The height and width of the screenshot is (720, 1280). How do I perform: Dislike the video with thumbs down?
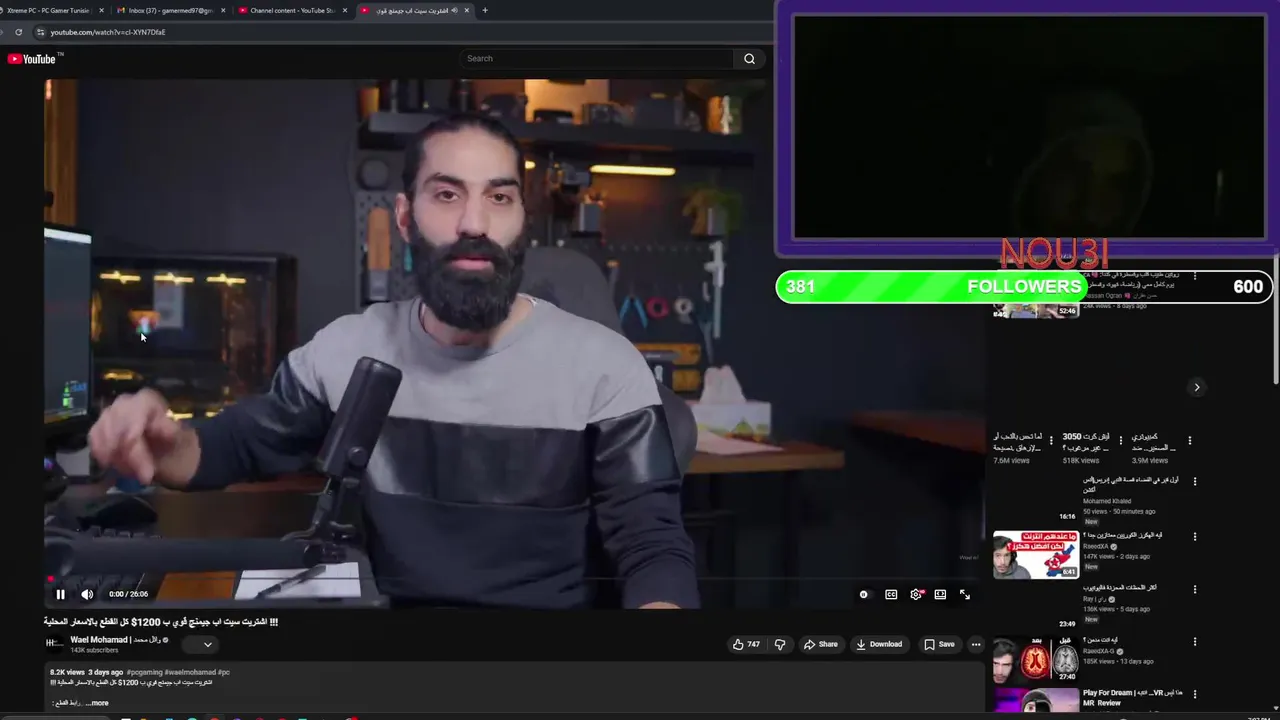[780, 644]
